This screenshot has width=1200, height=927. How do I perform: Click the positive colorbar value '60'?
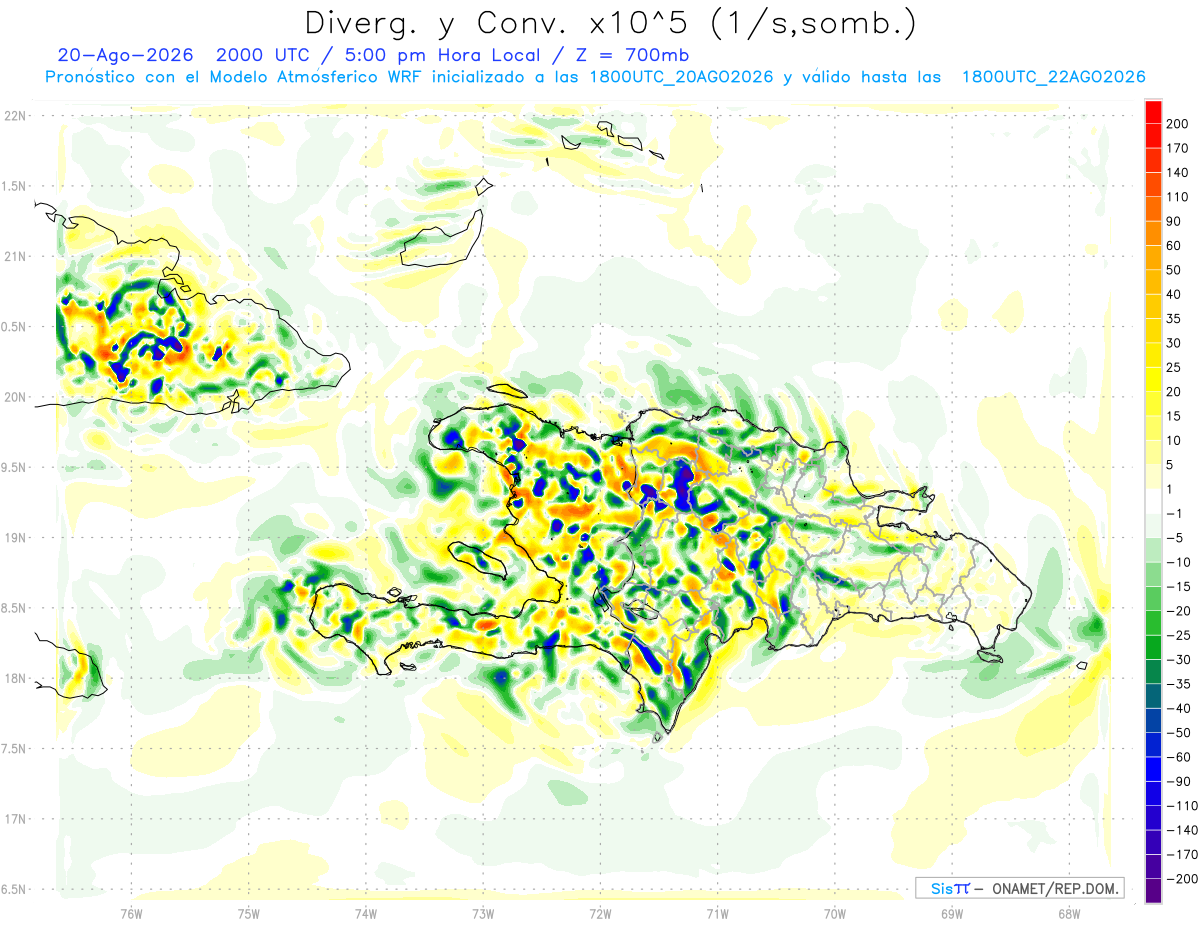pos(1174,246)
